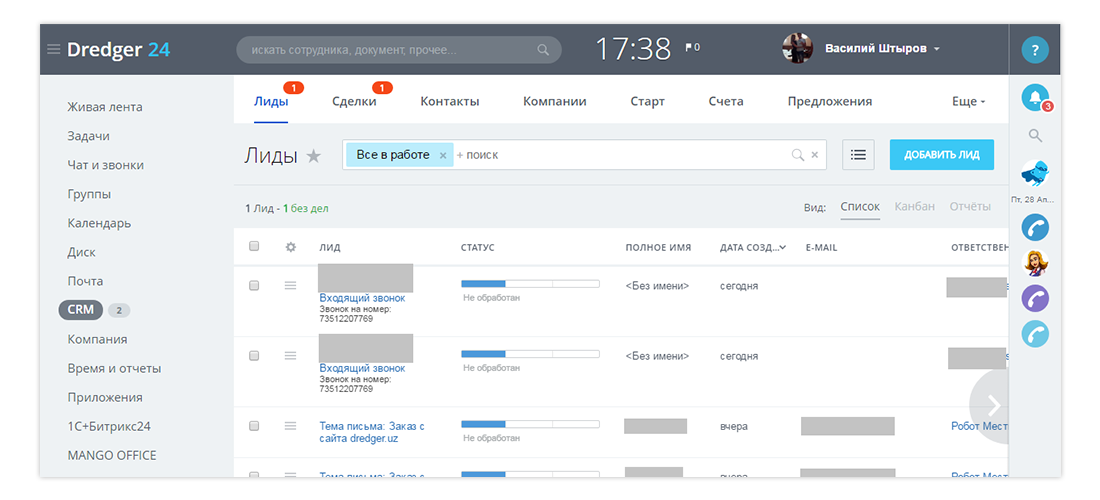Click the purple phone icon in right sidebar

(x=1035, y=298)
